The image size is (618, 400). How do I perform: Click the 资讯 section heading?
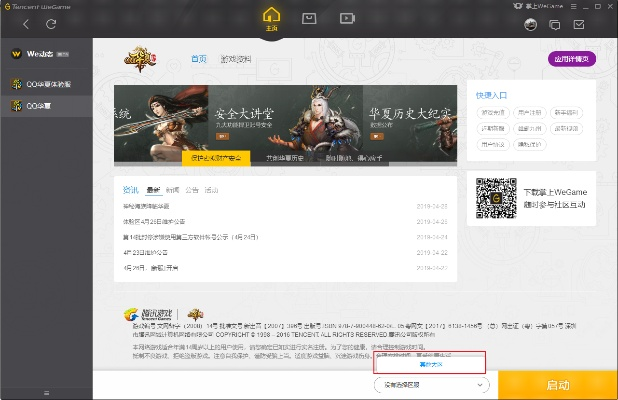131,190
